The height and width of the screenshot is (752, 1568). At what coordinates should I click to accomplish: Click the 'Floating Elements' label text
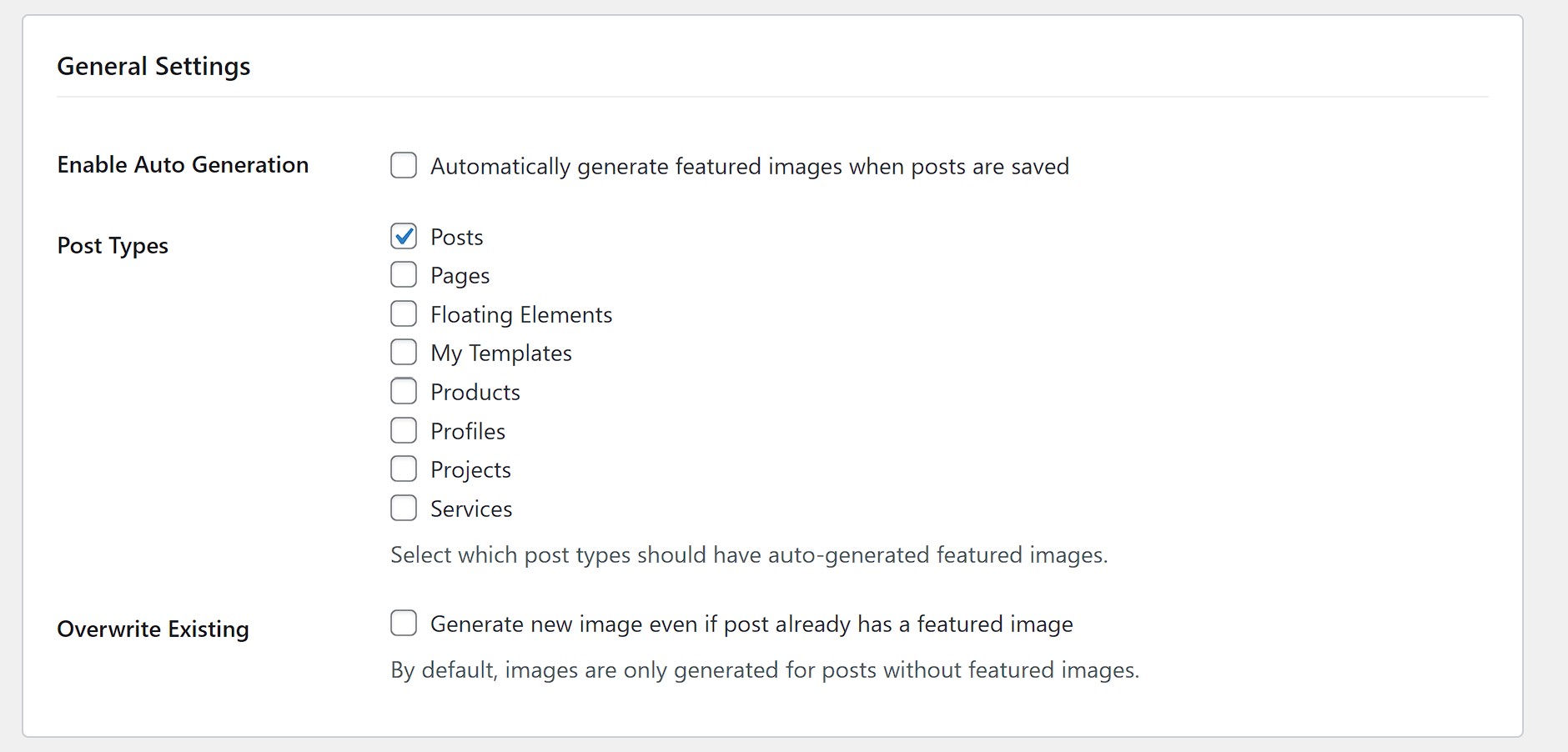tap(520, 315)
